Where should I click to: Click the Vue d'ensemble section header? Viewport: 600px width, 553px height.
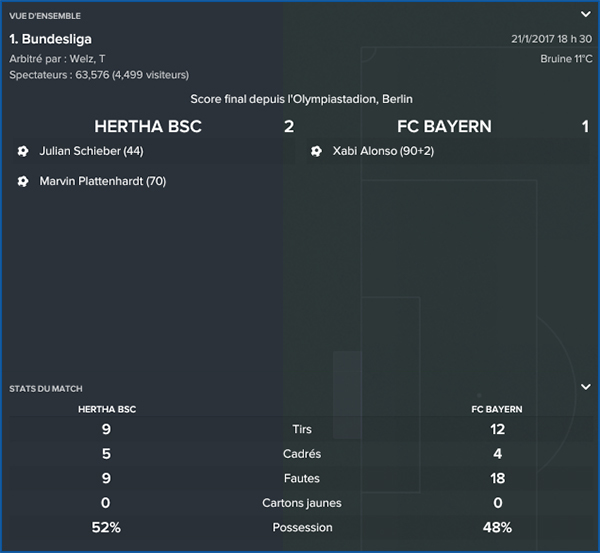[x=45, y=16]
